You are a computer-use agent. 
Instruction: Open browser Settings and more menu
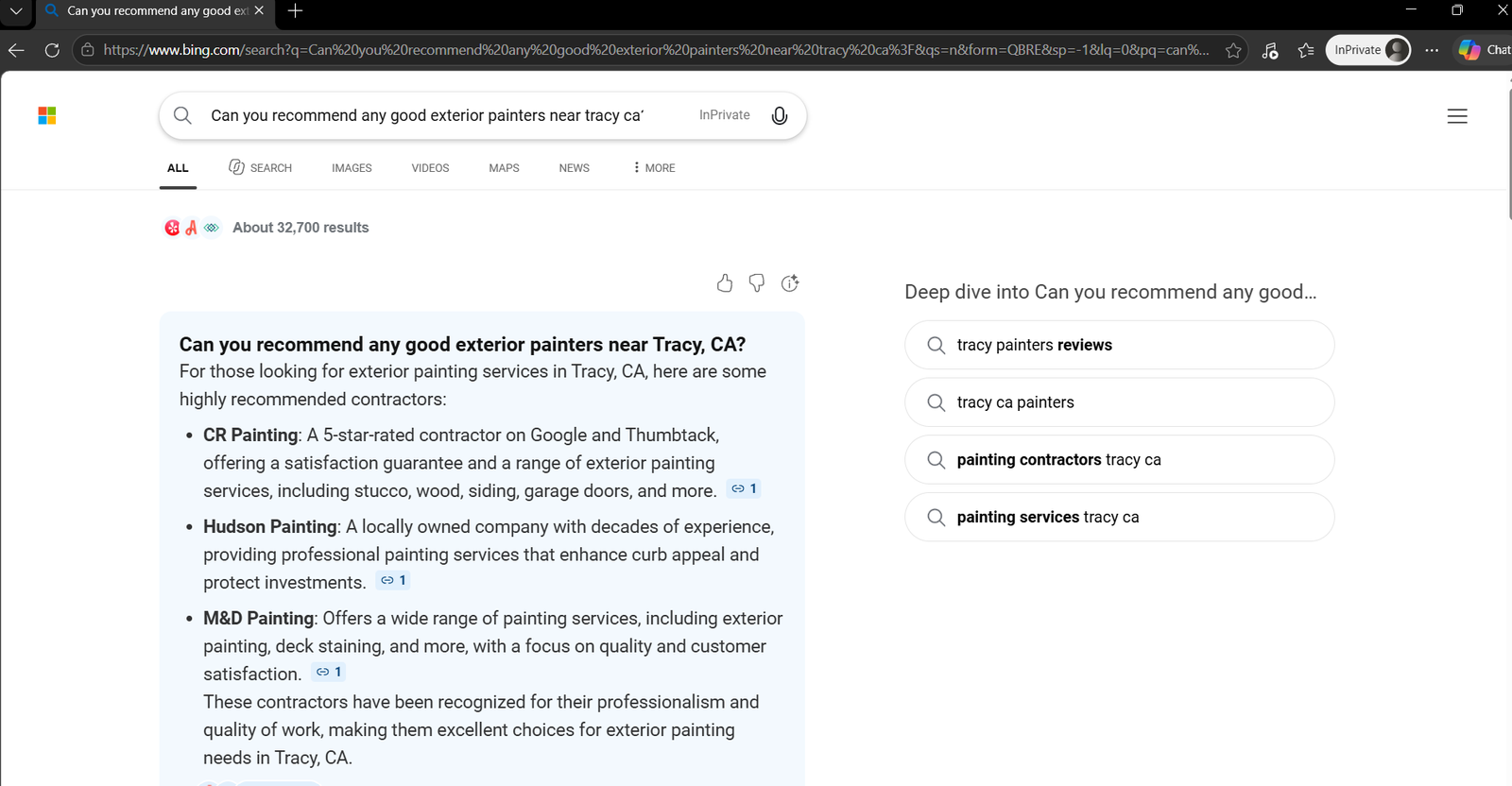click(1432, 50)
